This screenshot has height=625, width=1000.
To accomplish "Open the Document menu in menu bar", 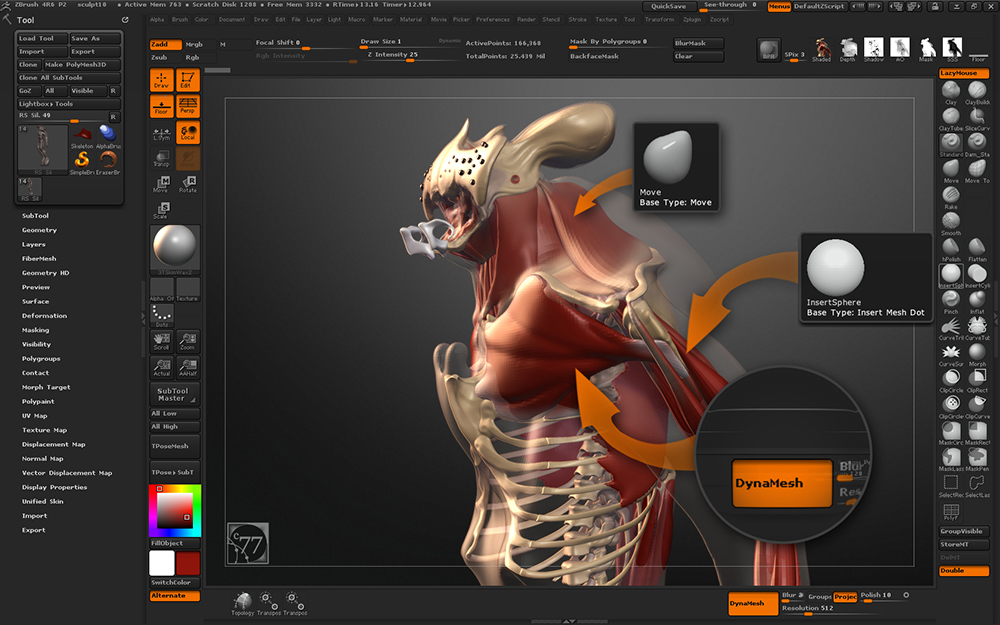I will (x=232, y=20).
